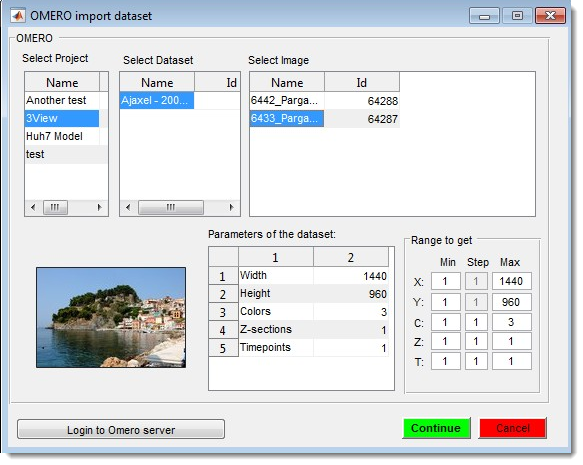This screenshot has height=465, width=583.
Task: Click the red Cancel button
Action: (x=513, y=428)
